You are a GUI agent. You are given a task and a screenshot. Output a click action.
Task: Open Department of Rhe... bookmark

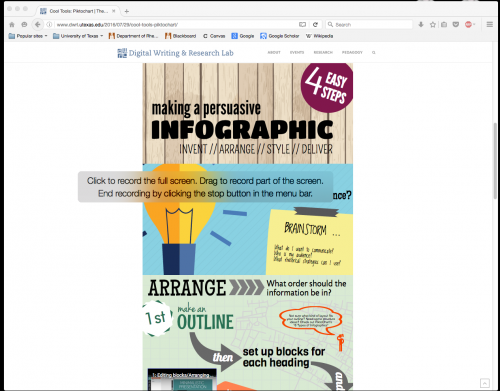coord(133,36)
